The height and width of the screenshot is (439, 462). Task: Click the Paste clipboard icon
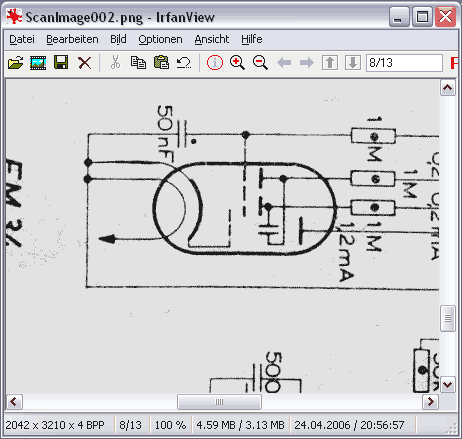[x=161, y=62]
